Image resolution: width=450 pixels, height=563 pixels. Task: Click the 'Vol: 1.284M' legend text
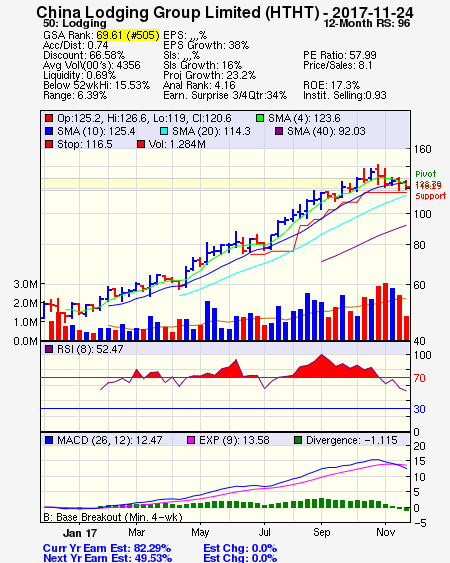[177, 144]
